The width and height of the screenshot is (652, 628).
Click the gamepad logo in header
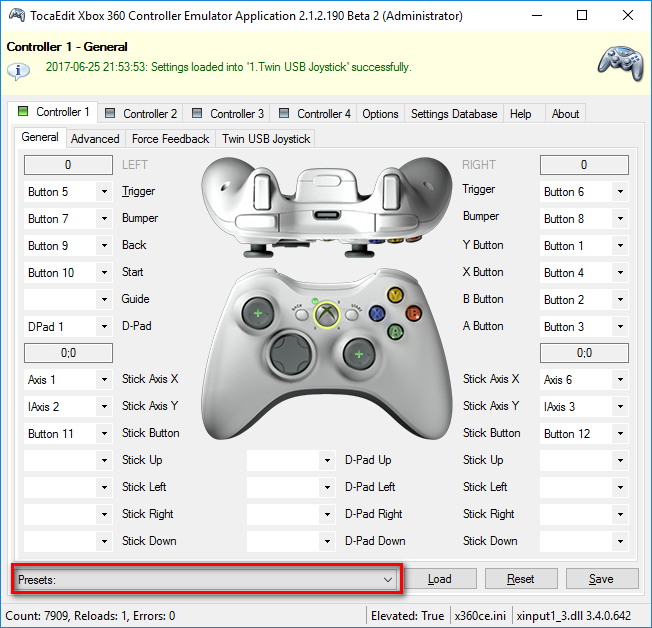coord(621,63)
